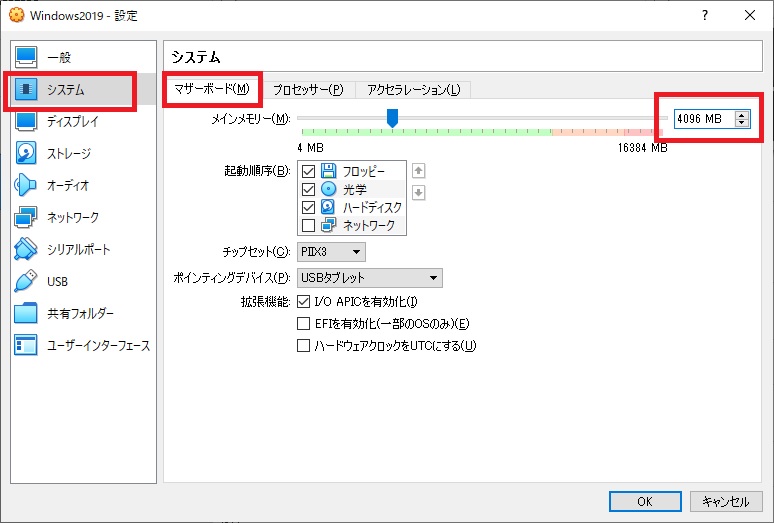Click the 起動順序 boot order label
This screenshot has width=774, height=523.
coord(257,171)
